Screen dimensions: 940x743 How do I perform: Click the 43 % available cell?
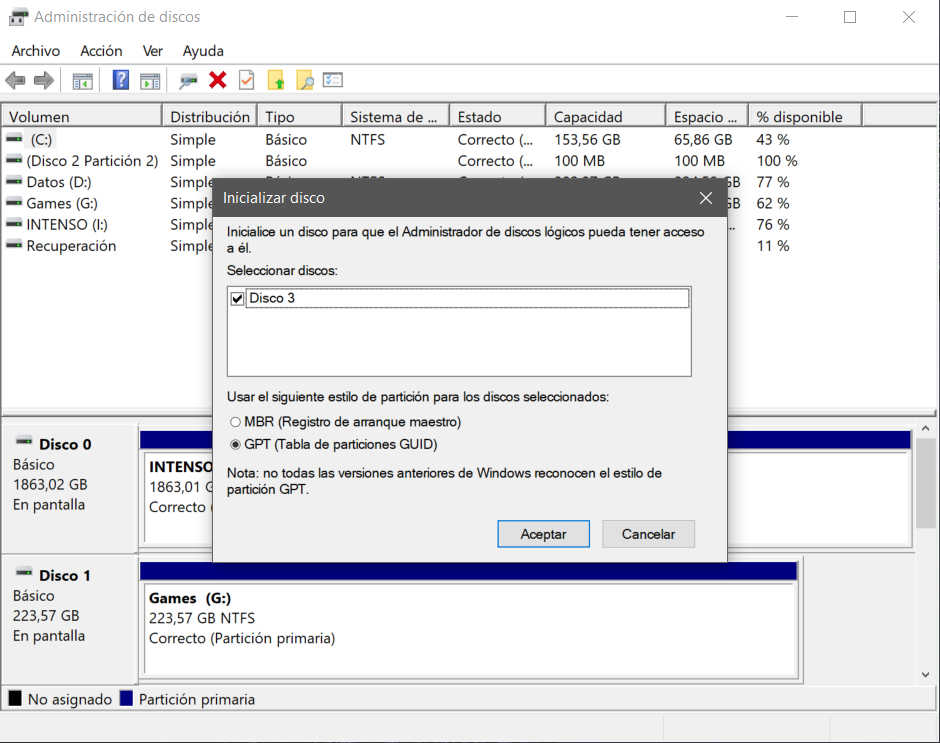[x=773, y=140]
